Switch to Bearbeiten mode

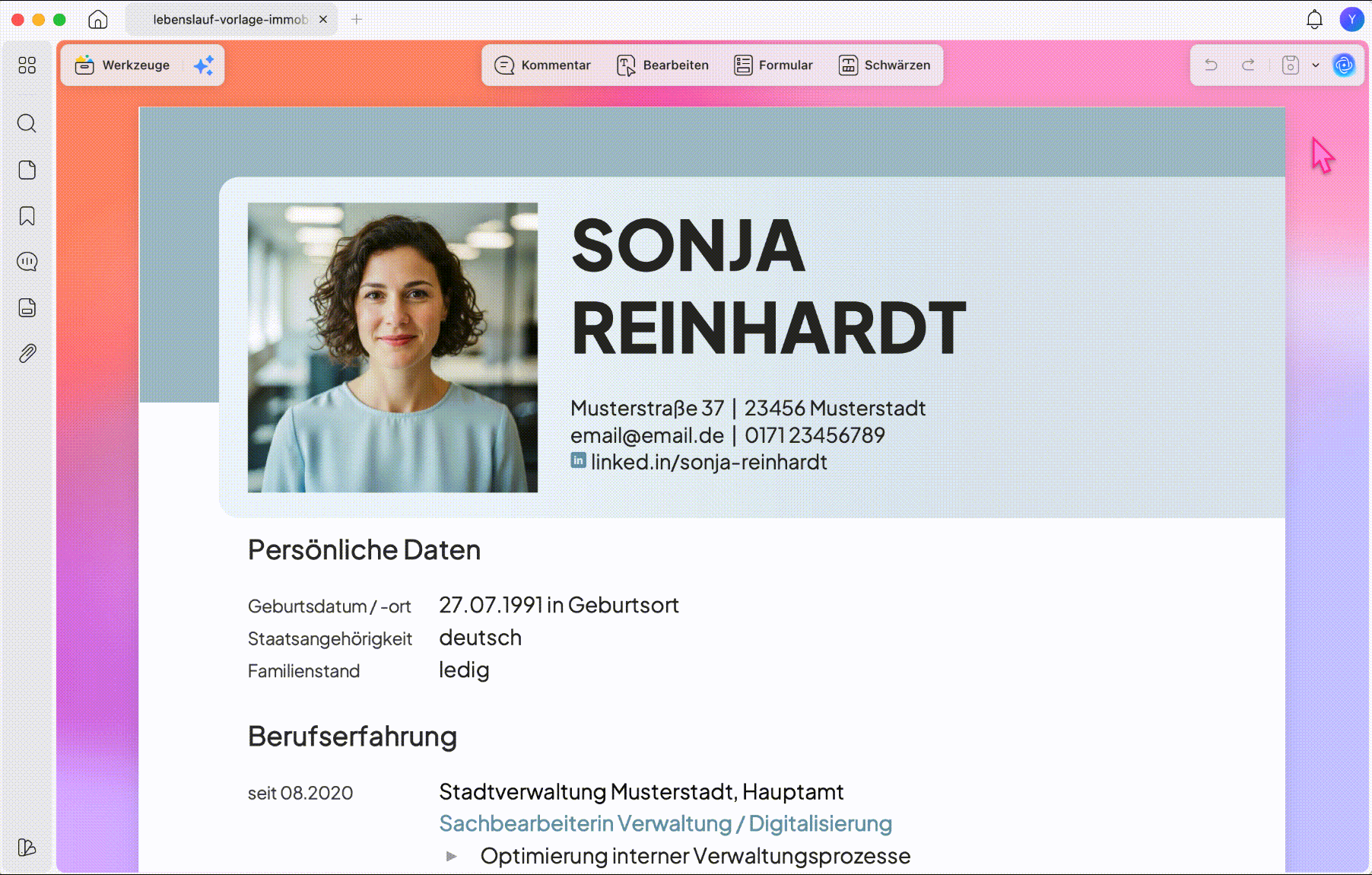tap(662, 65)
